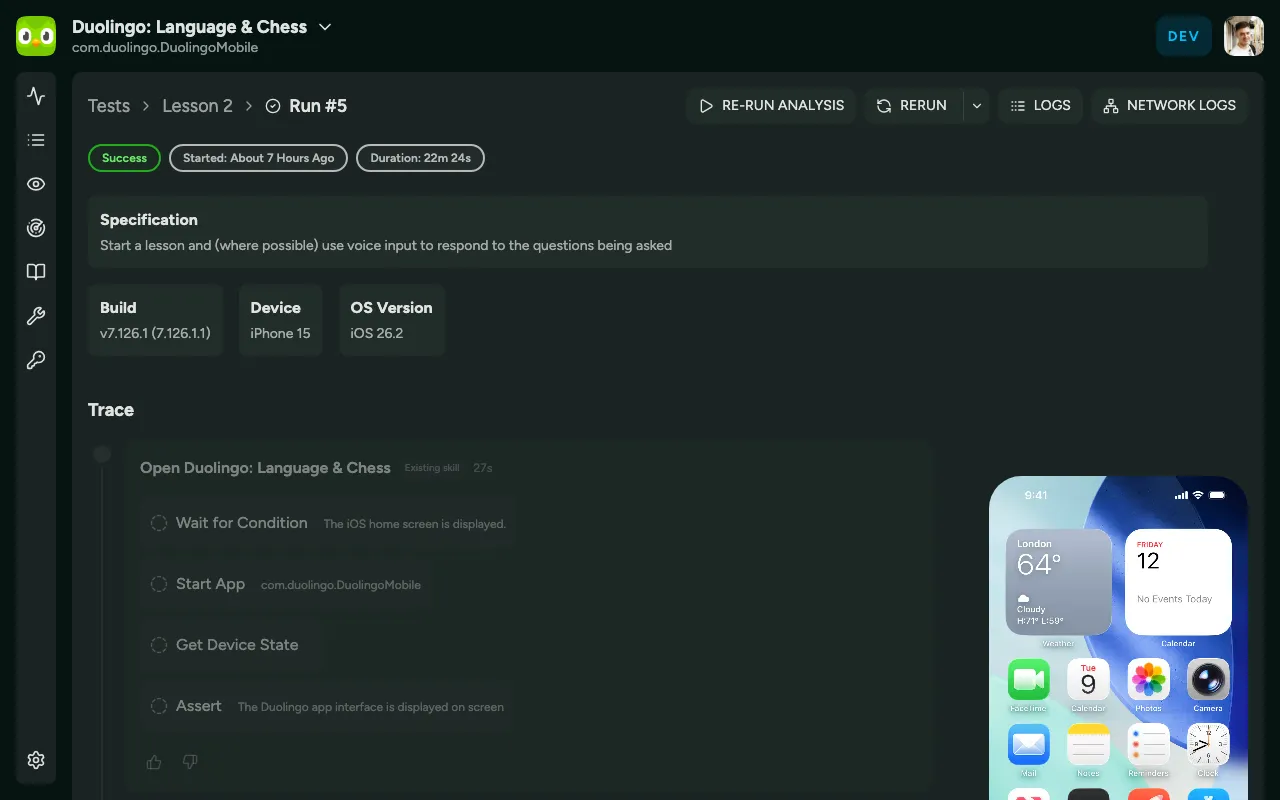This screenshot has height=800, width=1280.
Task: Select the Wait for Condition step
Action: (328, 523)
